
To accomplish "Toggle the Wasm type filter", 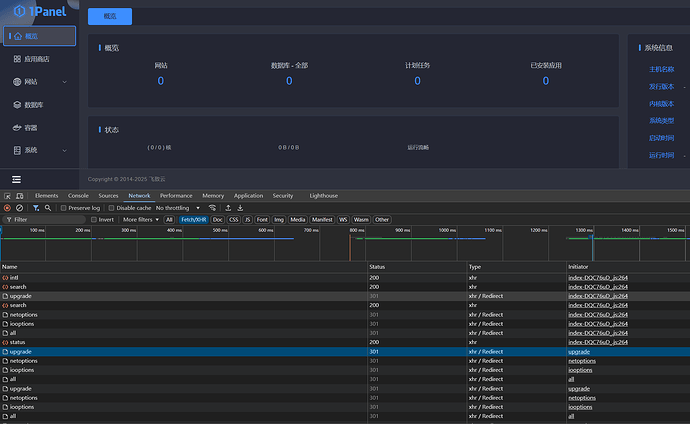I will (x=361, y=219).
